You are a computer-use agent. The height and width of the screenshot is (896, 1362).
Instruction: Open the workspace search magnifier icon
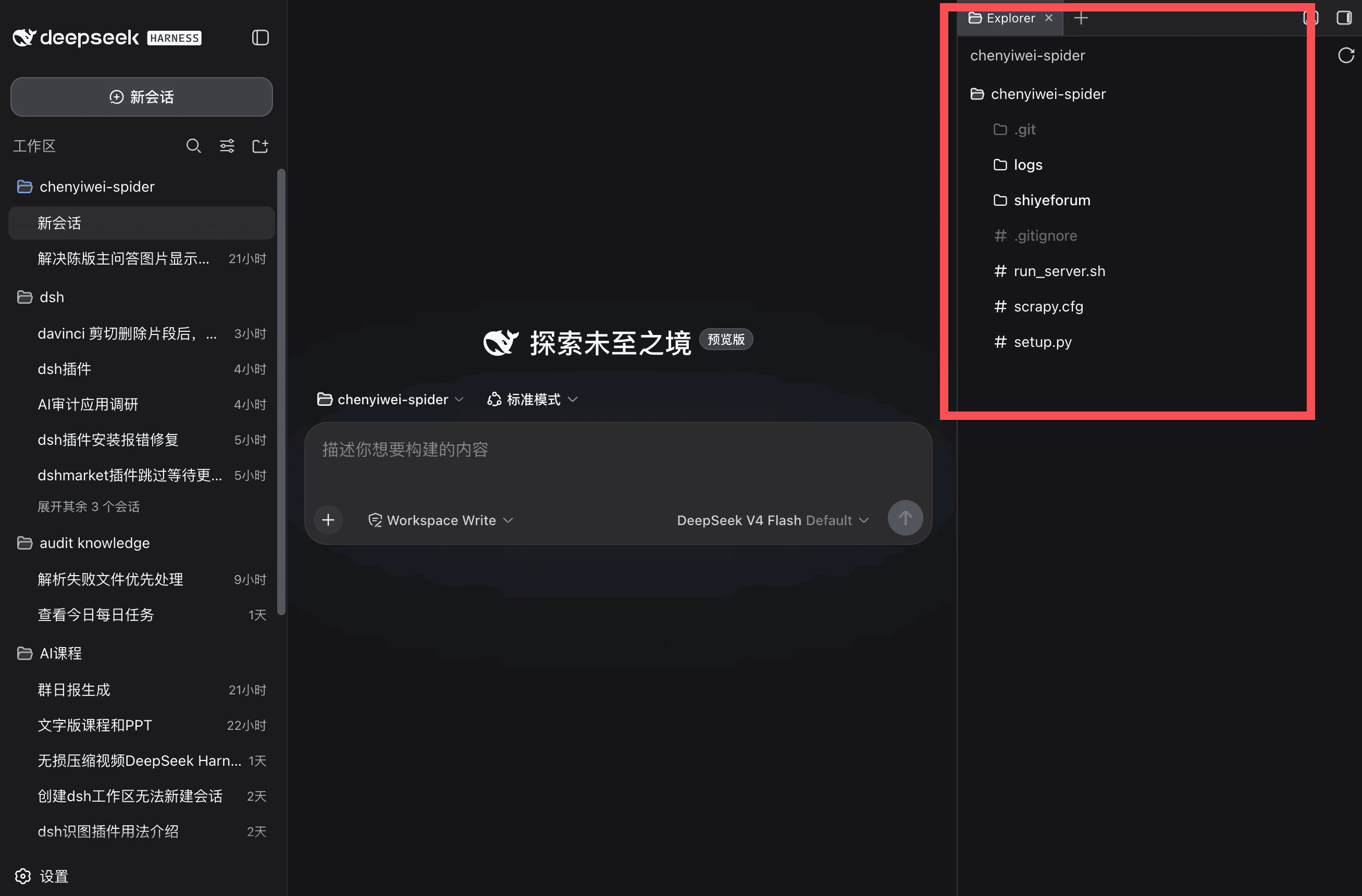[193, 146]
